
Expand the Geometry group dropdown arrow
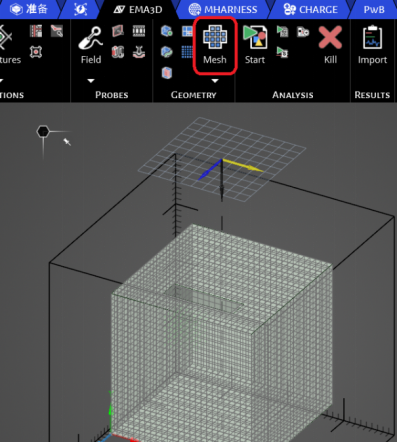215,81
